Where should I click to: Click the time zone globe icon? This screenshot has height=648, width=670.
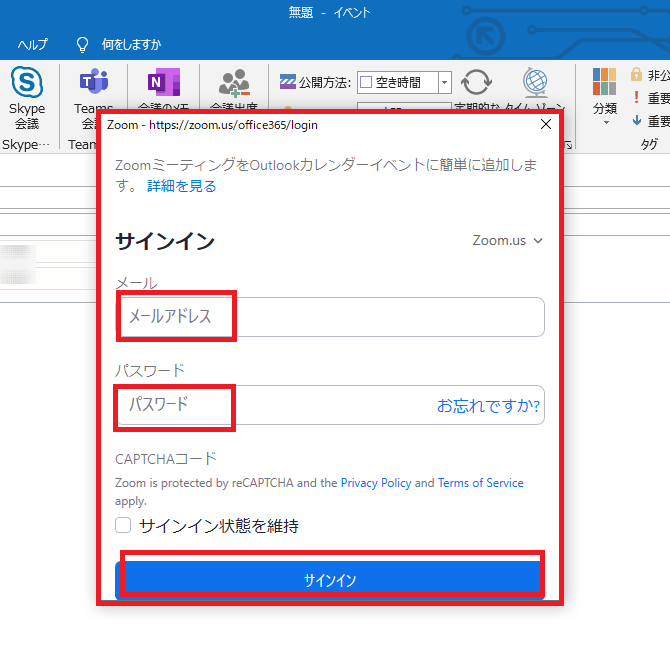[535, 81]
